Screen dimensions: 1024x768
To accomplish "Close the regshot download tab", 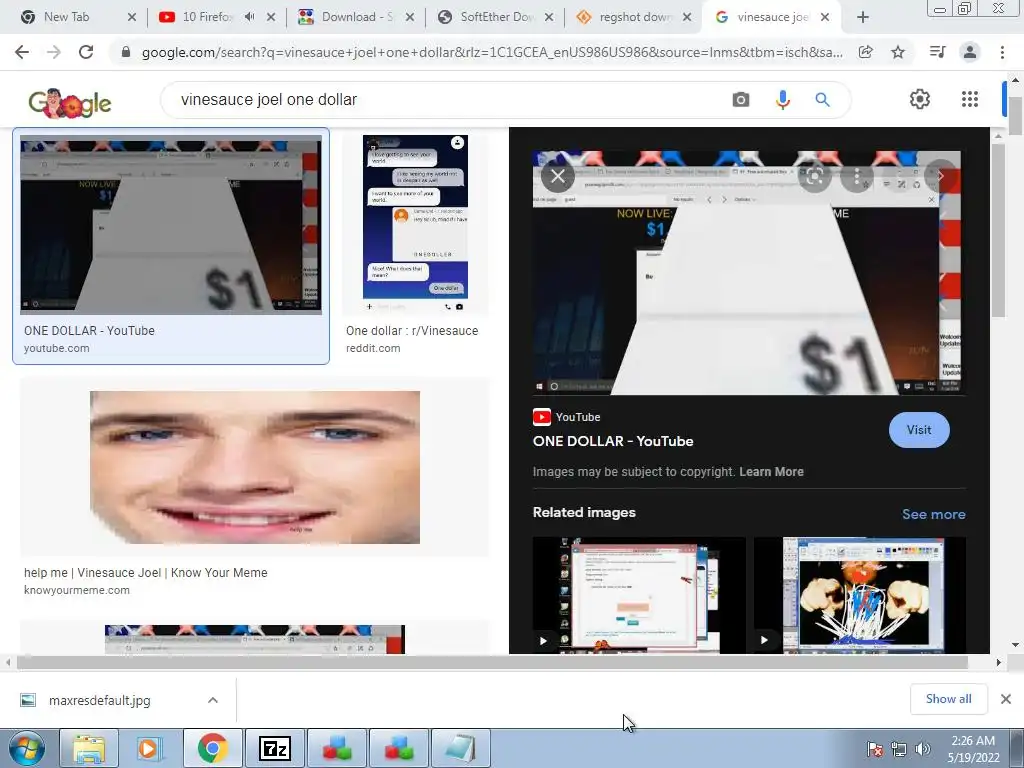I will [x=687, y=18].
